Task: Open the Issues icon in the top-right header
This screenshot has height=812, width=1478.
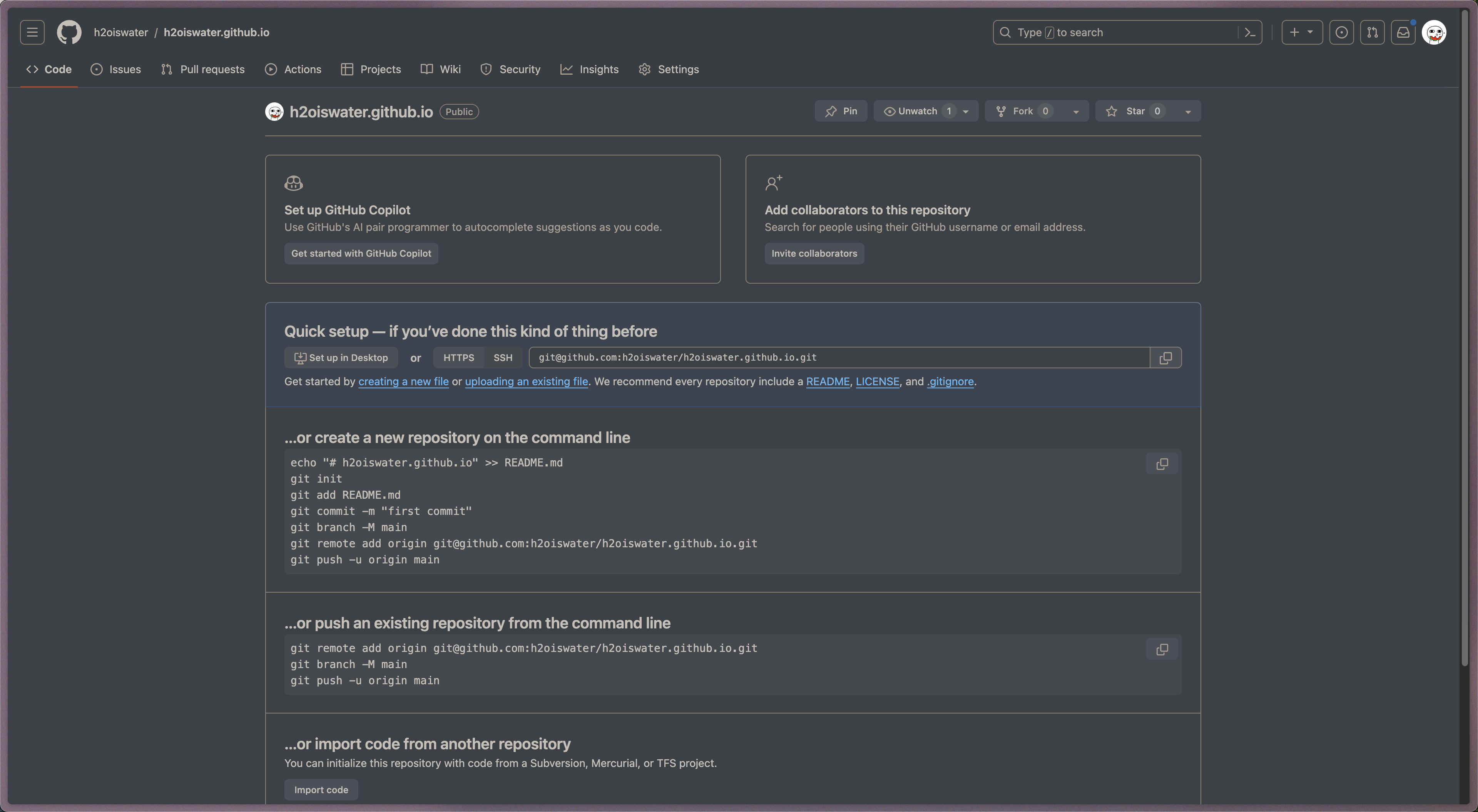Action: [1341, 32]
